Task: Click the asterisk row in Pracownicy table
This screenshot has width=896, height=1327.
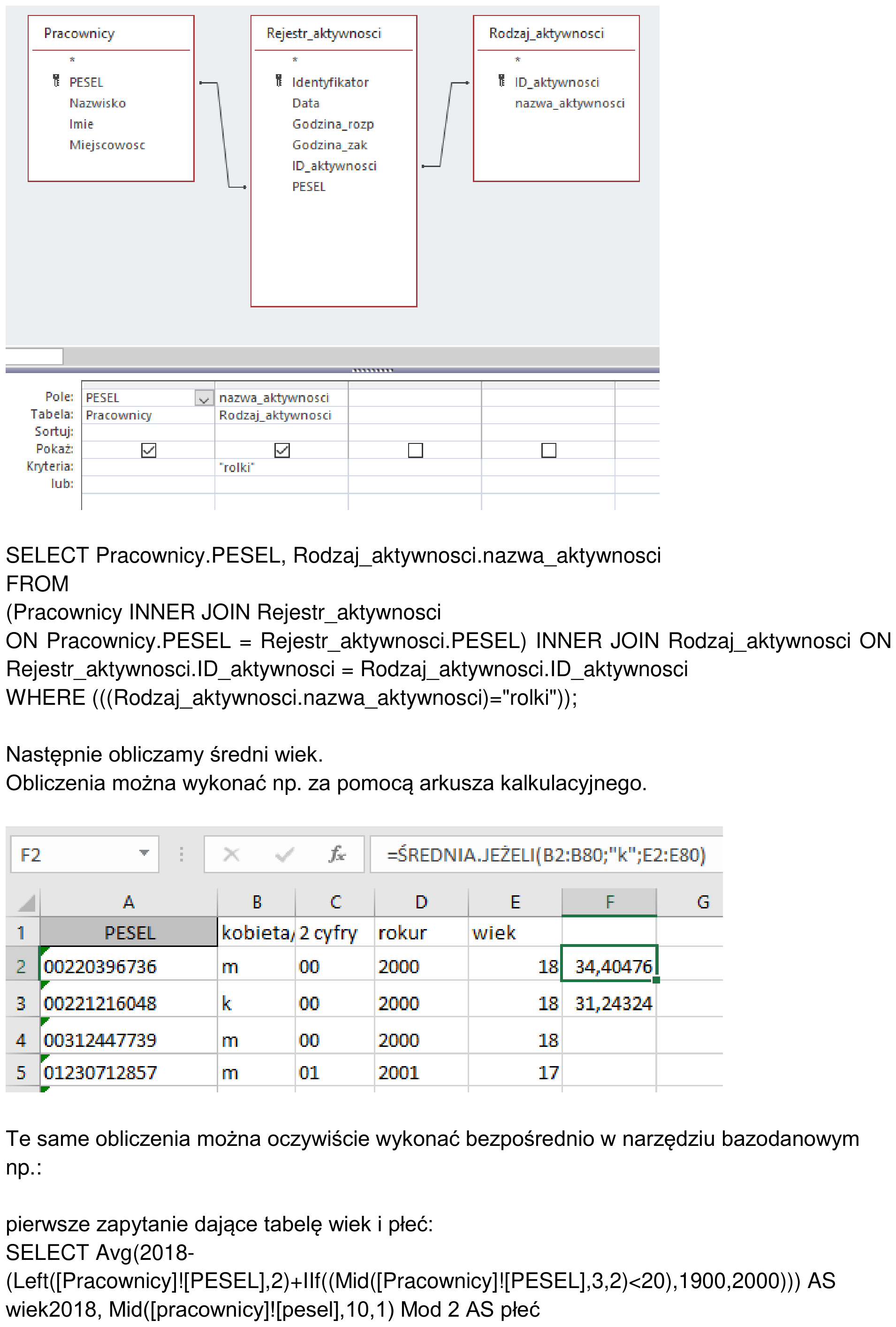Action: click(73, 60)
